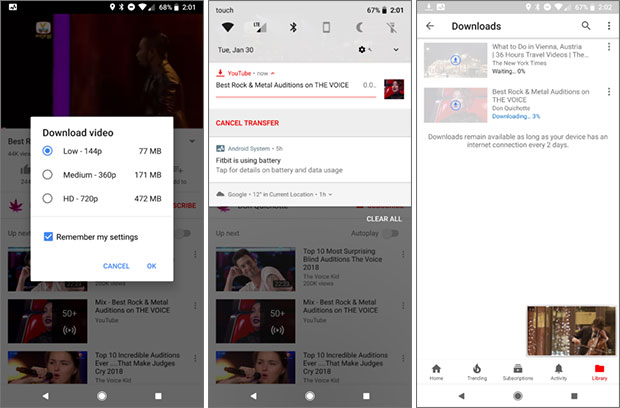Toggle the Wi-Fi quick setting icon
Image resolution: width=620 pixels, height=408 pixels.
227,26
